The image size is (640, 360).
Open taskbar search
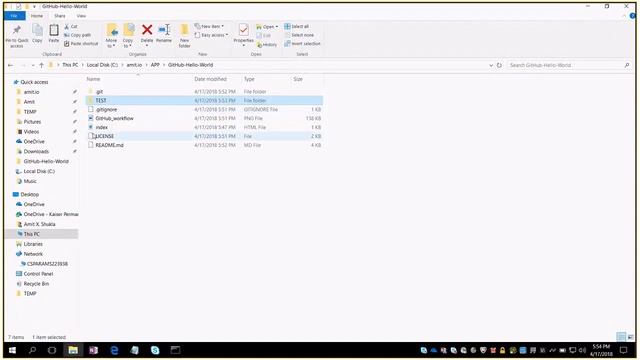[x=32, y=350]
